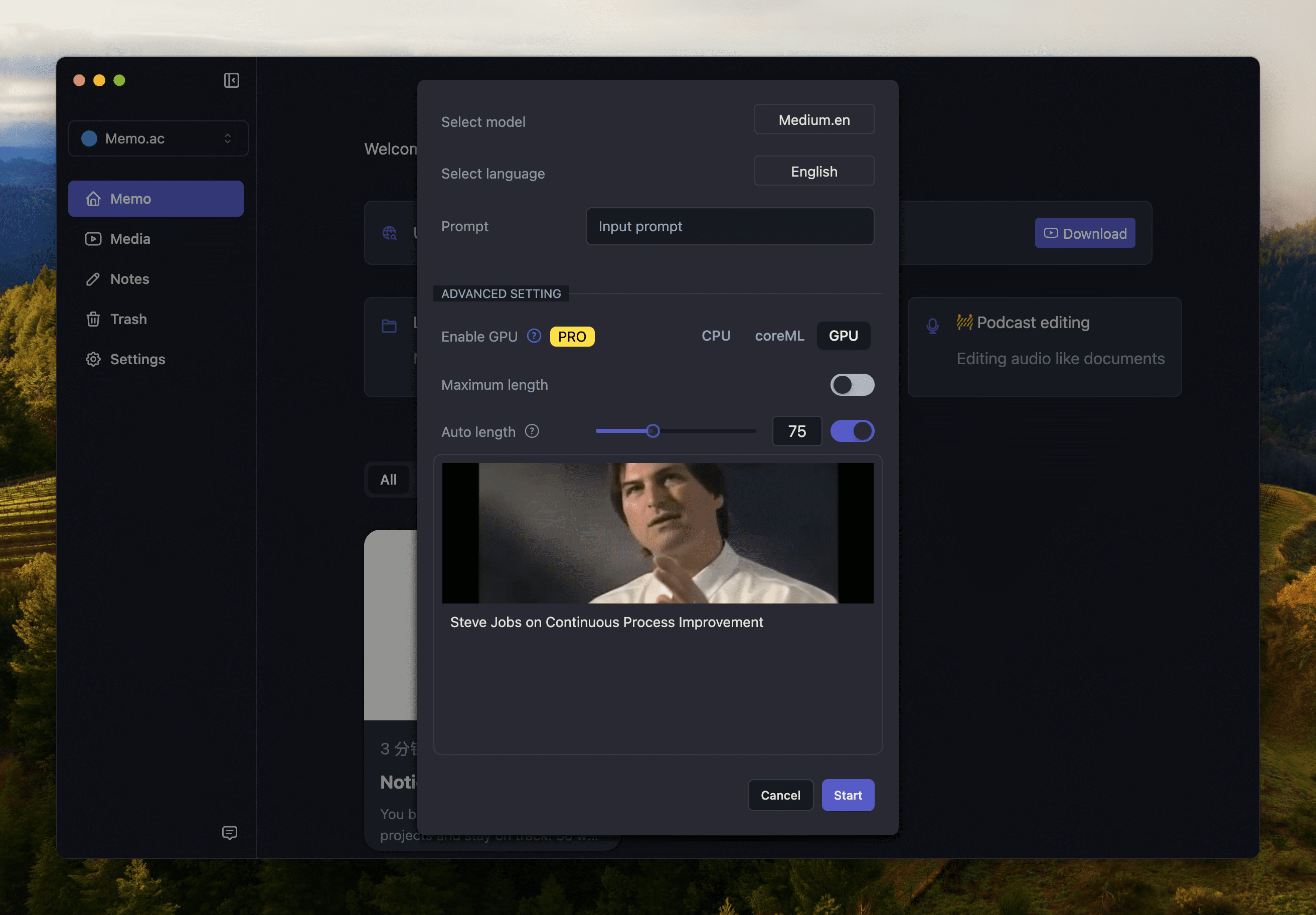Go to Media in the sidebar
The width and height of the screenshot is (1316, 915).
tap(130, 239)
